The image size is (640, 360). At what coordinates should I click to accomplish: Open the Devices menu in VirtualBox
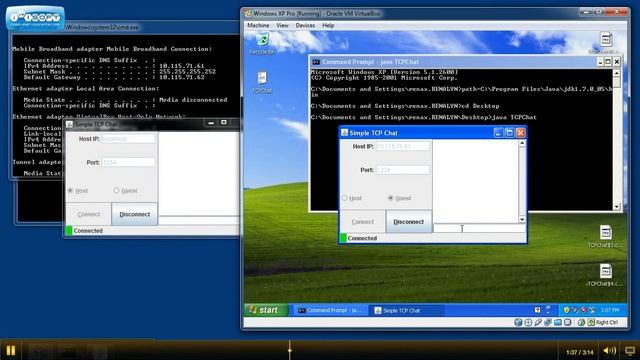305,25
